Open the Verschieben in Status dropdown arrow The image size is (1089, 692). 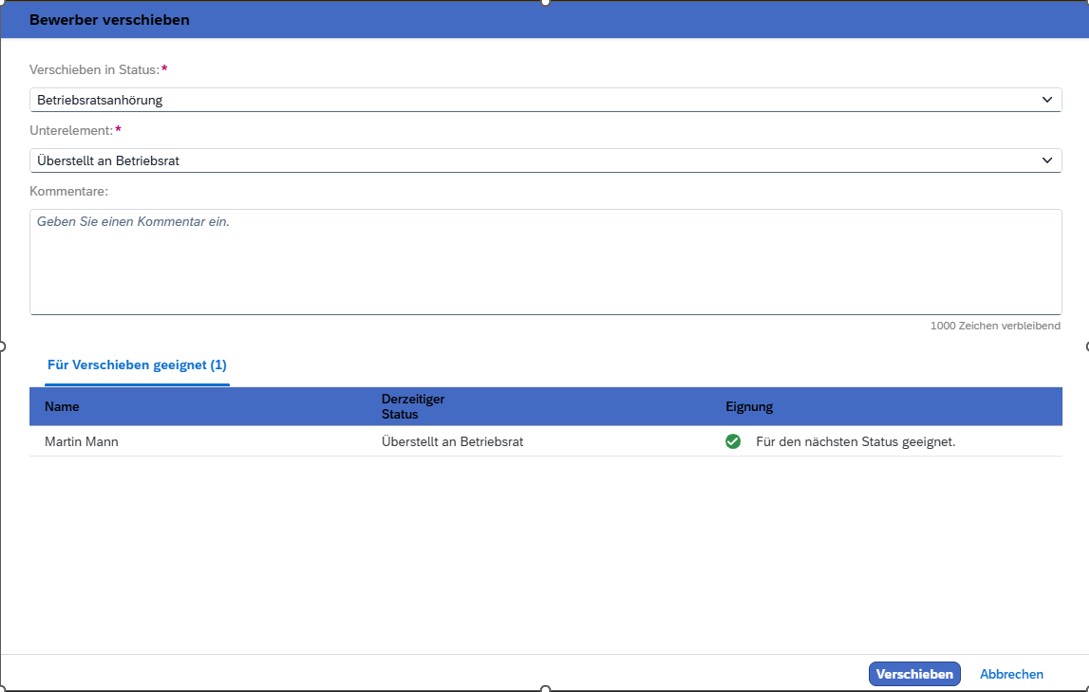point(1047,100)
